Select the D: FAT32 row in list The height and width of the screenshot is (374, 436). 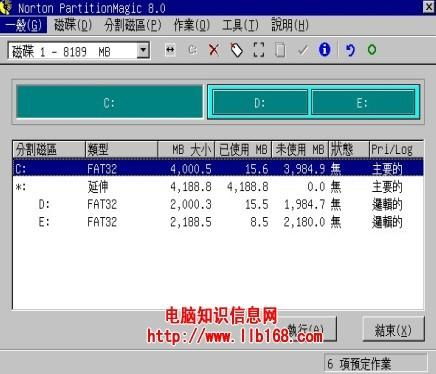click(218, 204)
